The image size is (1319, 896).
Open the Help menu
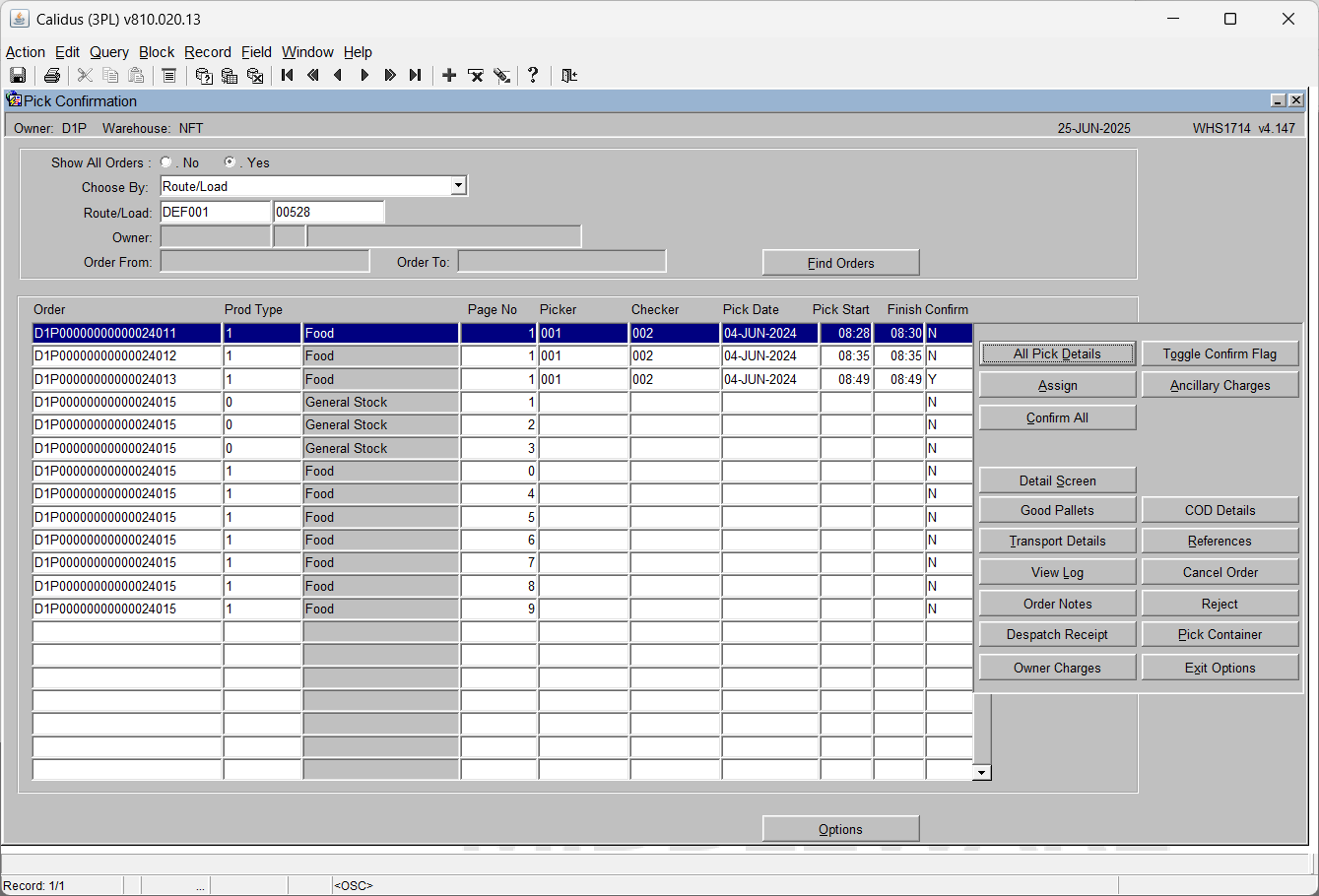pyautogui.click(x=359, y=52)
